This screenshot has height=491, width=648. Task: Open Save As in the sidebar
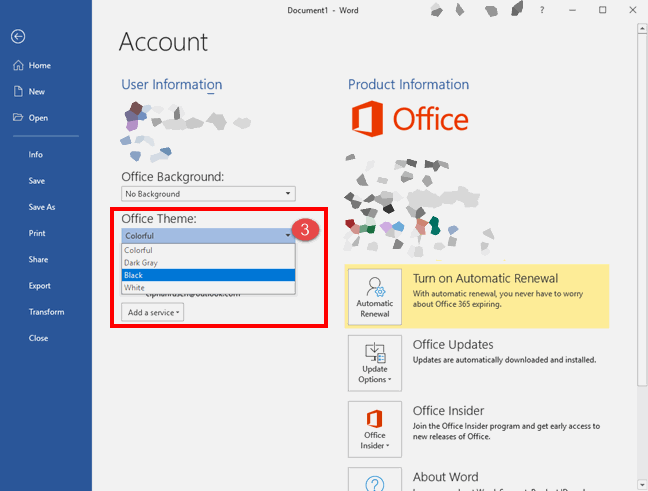pos(42,207)
